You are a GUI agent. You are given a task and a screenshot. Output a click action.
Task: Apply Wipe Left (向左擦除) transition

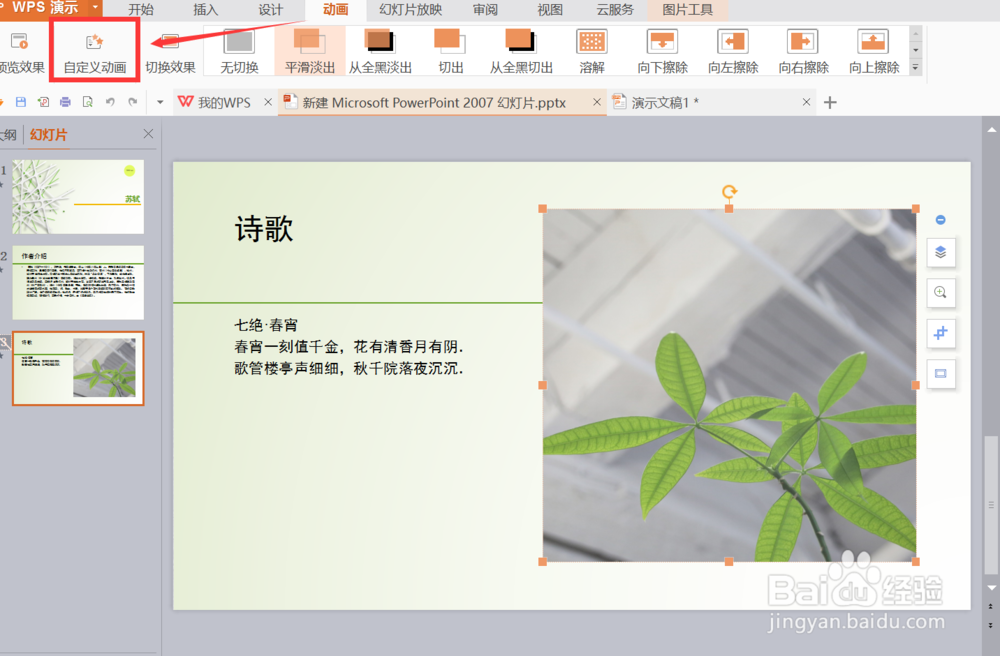(x=733, y=52)
